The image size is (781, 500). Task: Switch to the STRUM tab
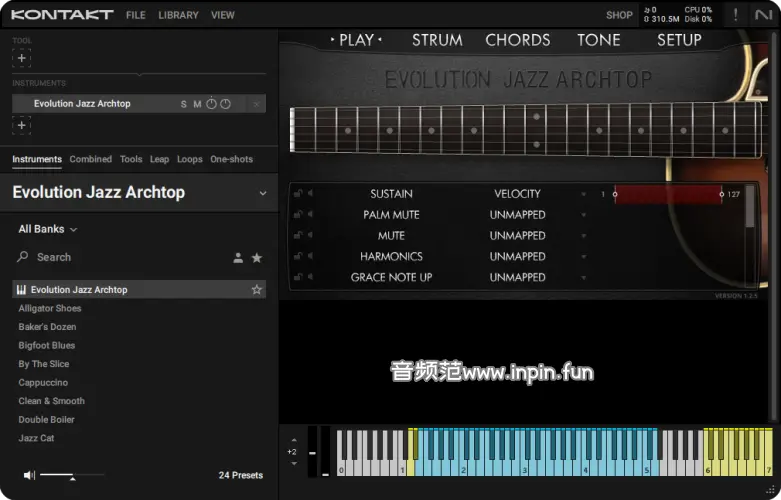coord(437,40)
